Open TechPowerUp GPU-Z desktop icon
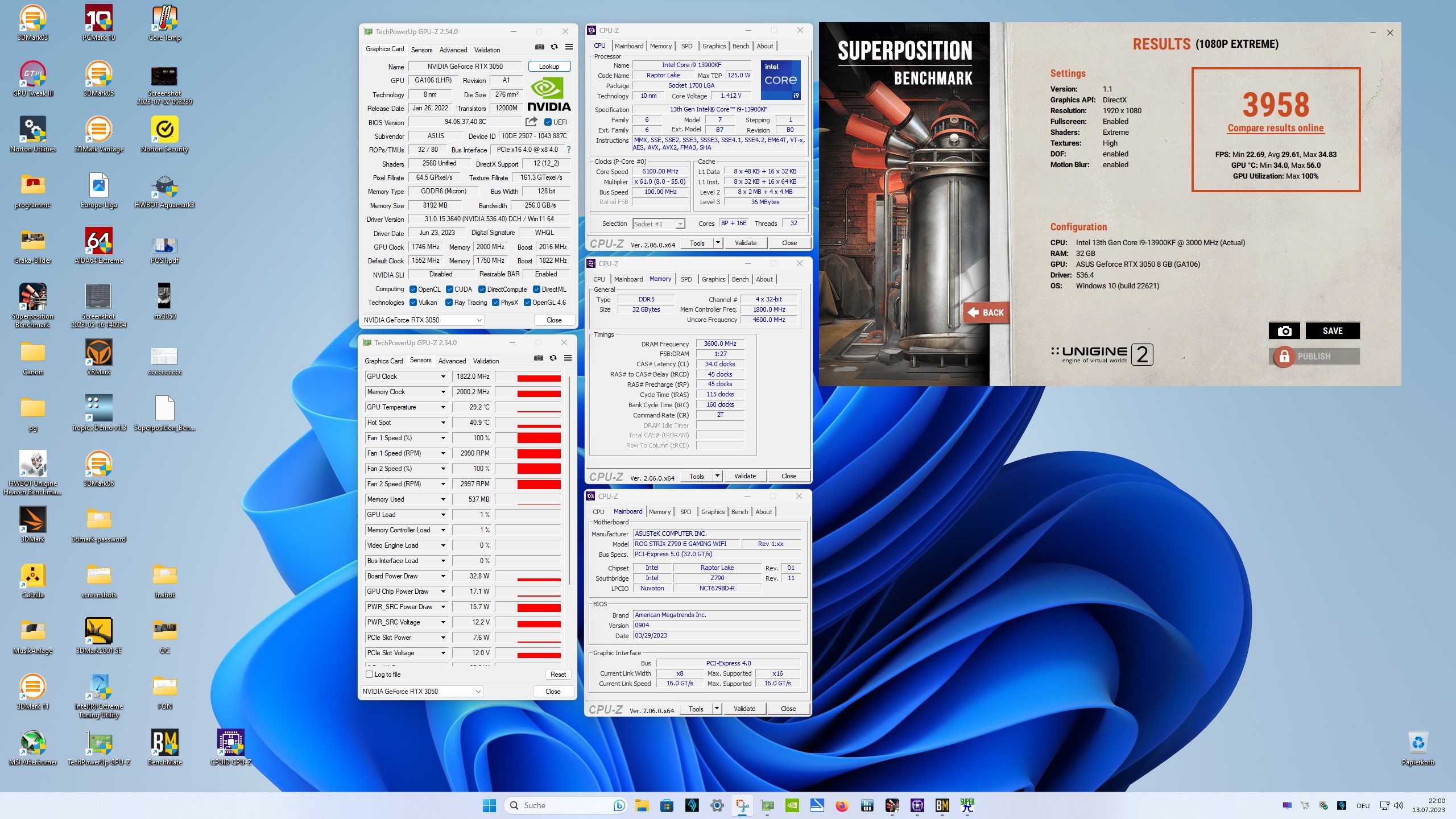This screenshot has height=819, width=1456. click(98, 747)
